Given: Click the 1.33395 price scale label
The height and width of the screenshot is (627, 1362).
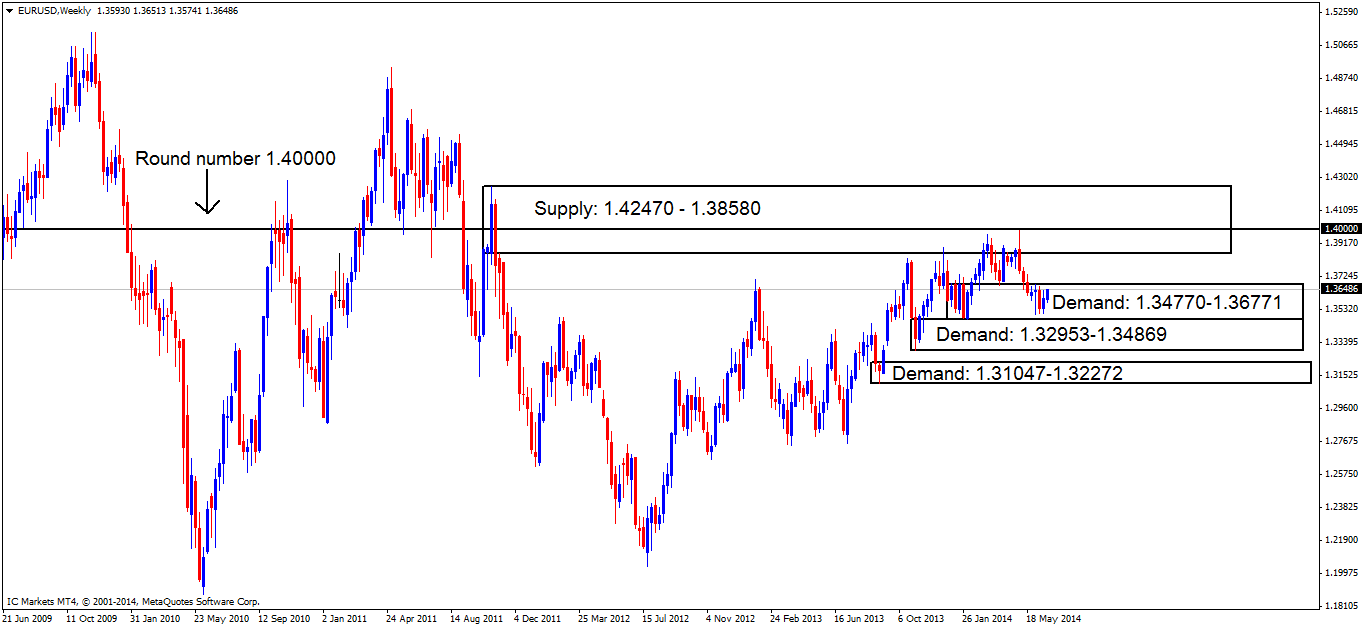Looking at the screenshot, I should point(1340,341).
